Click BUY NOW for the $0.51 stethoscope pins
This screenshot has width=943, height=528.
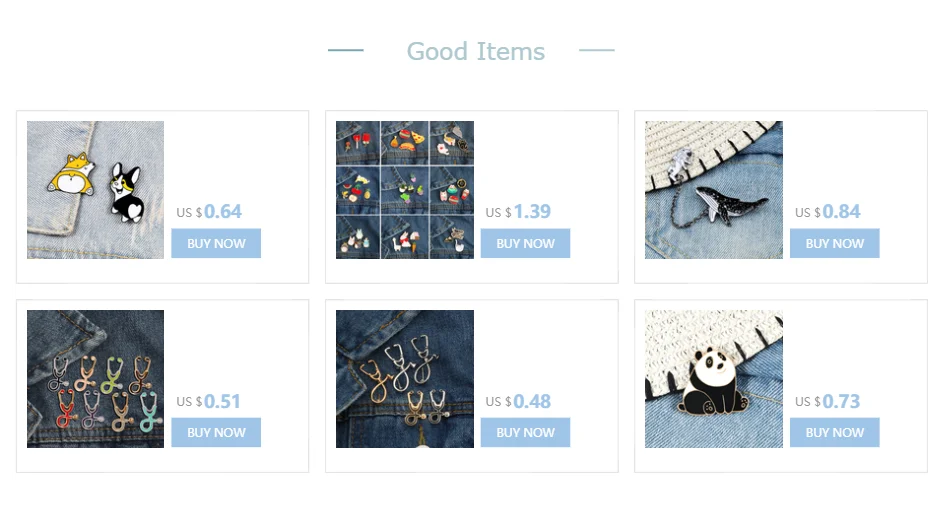(216, 432)
